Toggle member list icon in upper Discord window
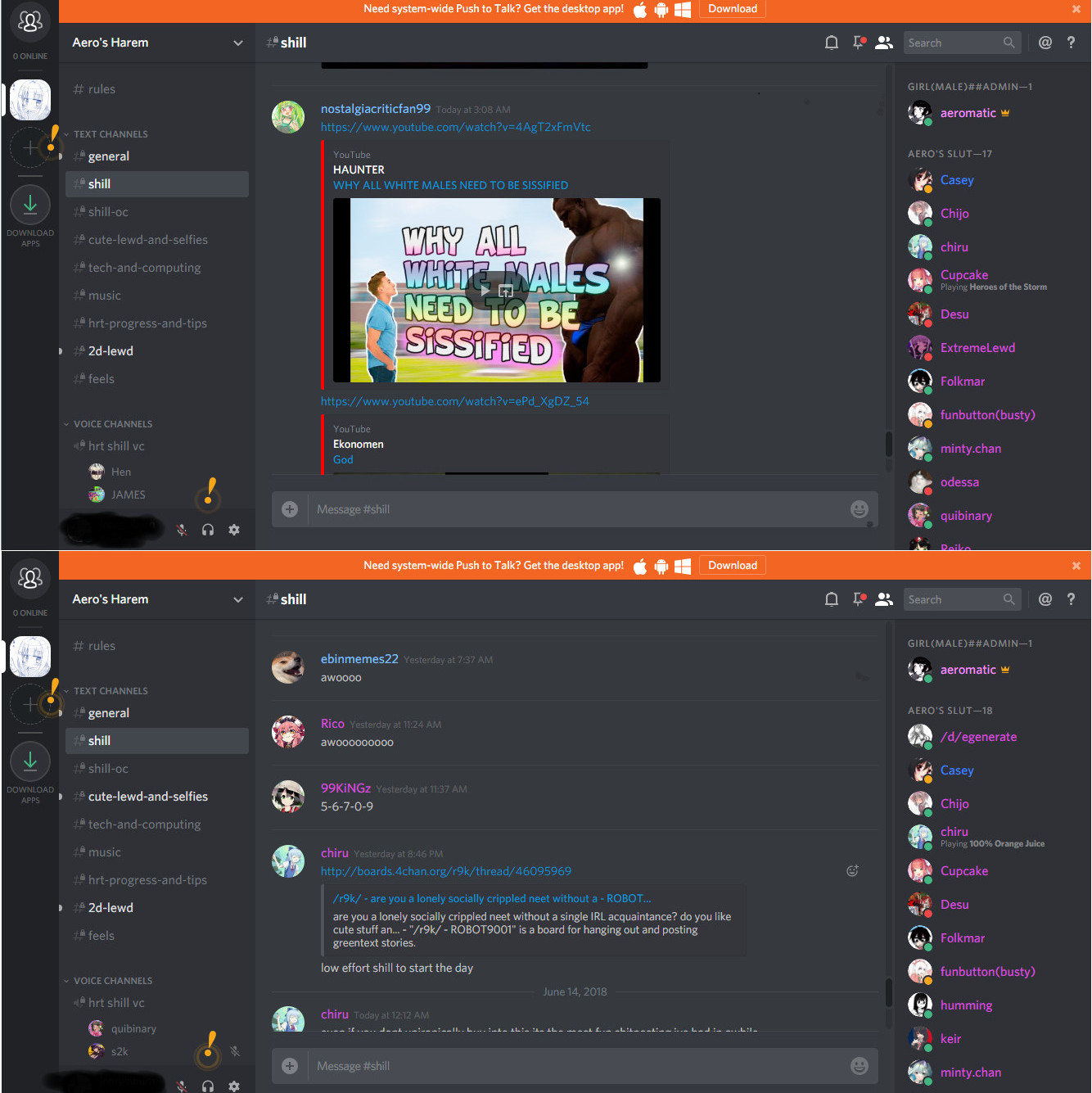Image resolution: width=1092 pixels, height=1093 pixels. 884,43
